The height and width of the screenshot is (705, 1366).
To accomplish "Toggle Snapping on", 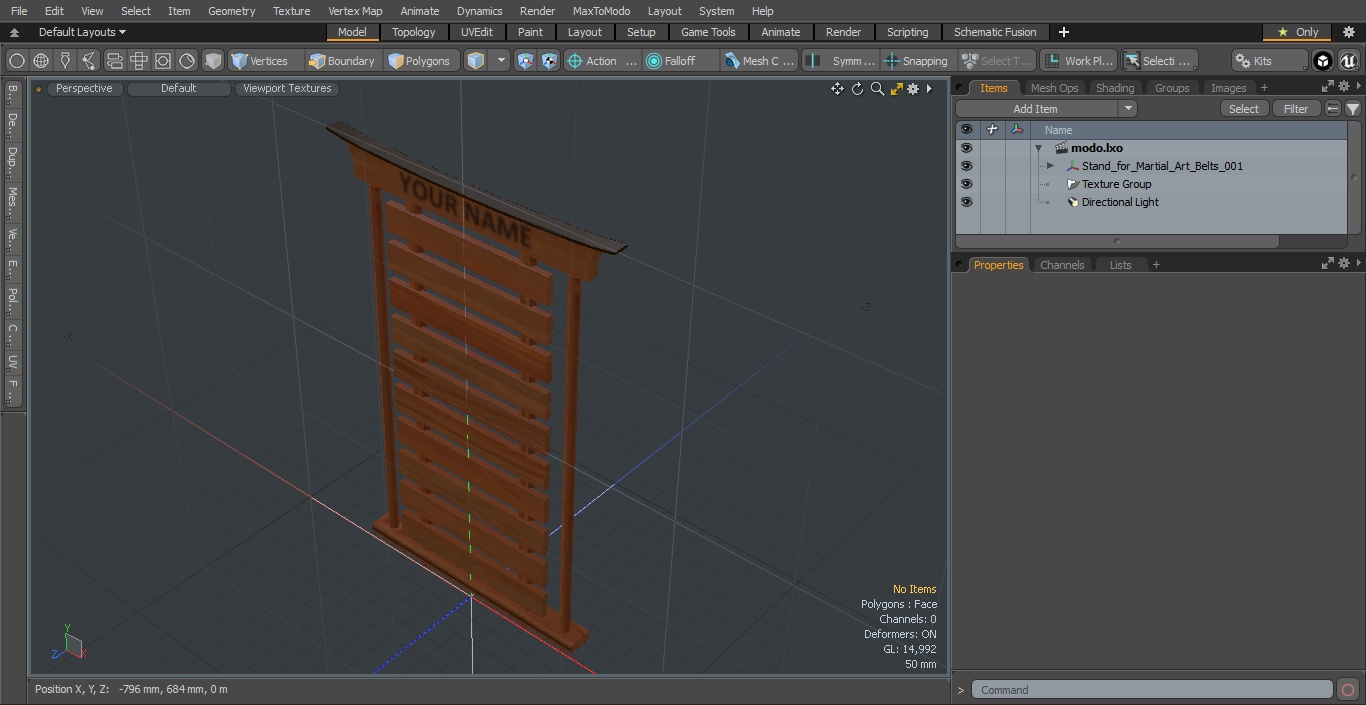I will [917, 61].
